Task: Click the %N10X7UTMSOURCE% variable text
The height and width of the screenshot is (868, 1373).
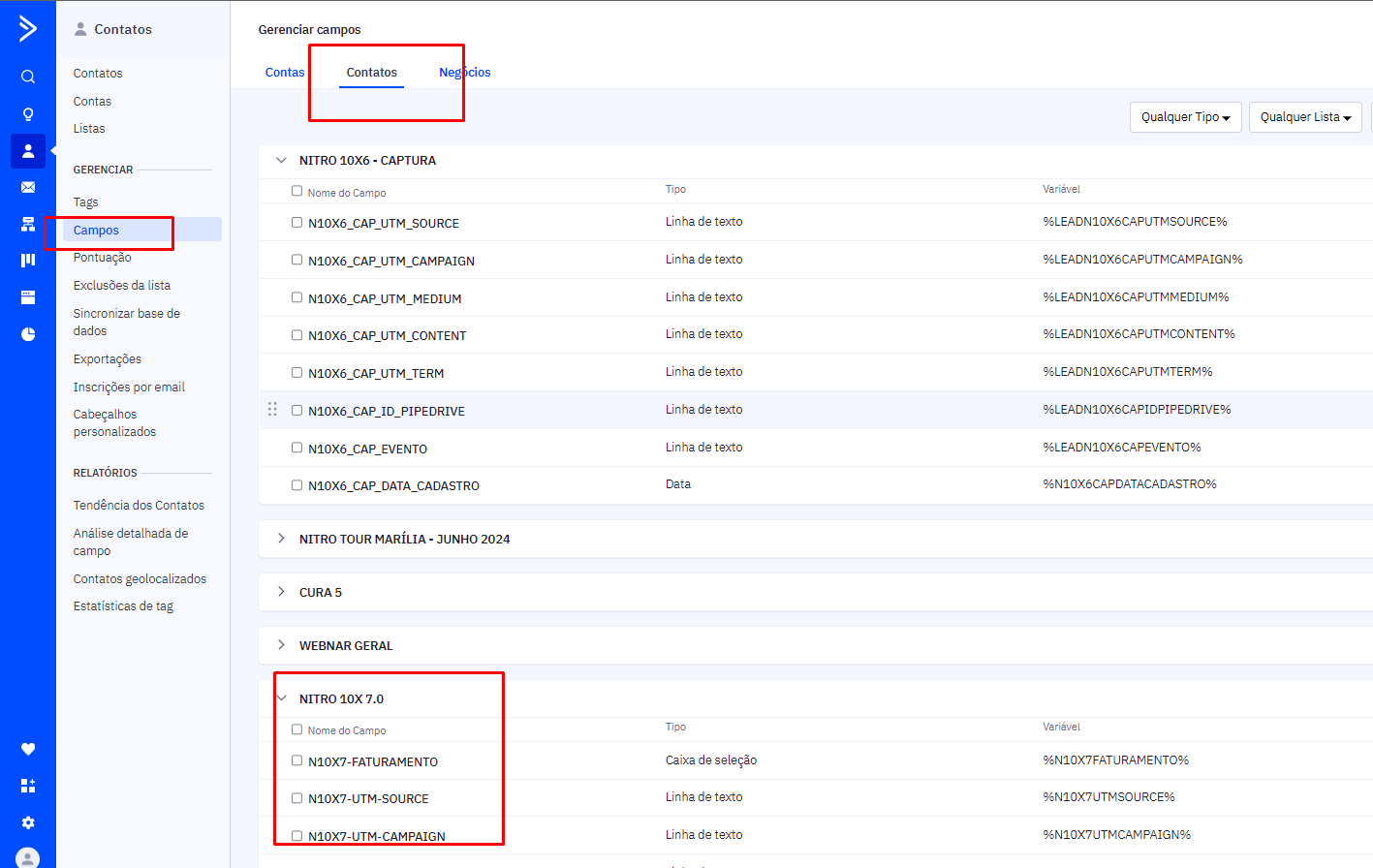Action: pyautogui.click(x=1108, y=797)
